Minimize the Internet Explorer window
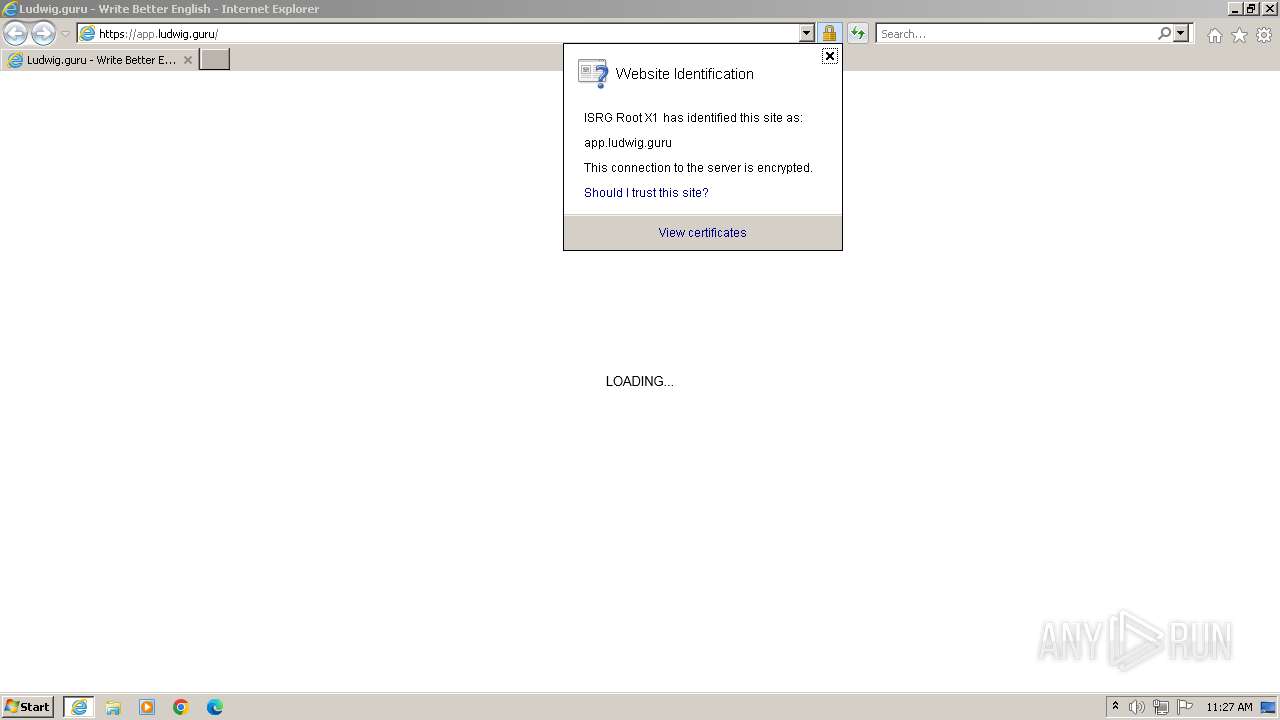Viewport: 1280px width, 720px height. 1235,9
